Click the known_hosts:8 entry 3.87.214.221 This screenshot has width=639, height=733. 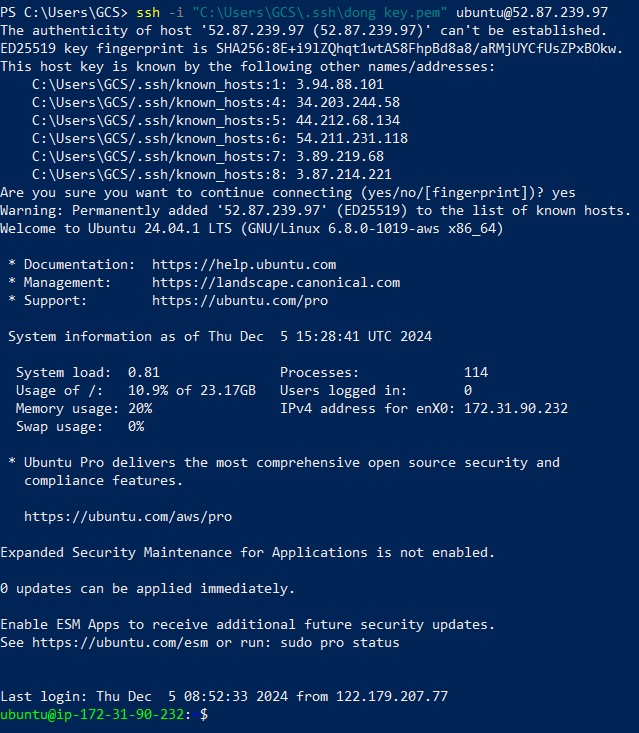(x=344, y=174)
